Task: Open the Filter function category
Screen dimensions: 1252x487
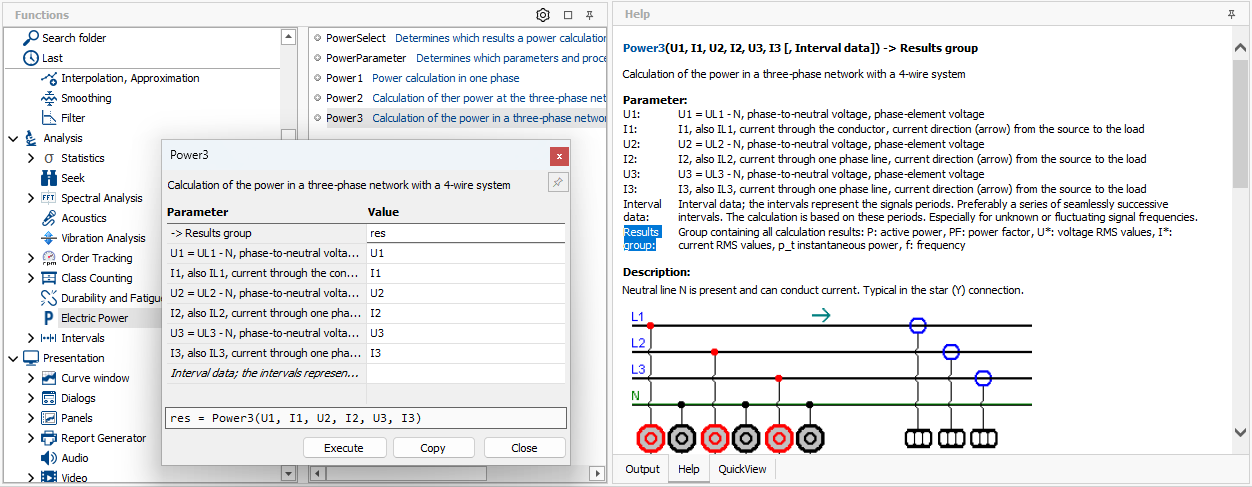Action: [73, 118]
